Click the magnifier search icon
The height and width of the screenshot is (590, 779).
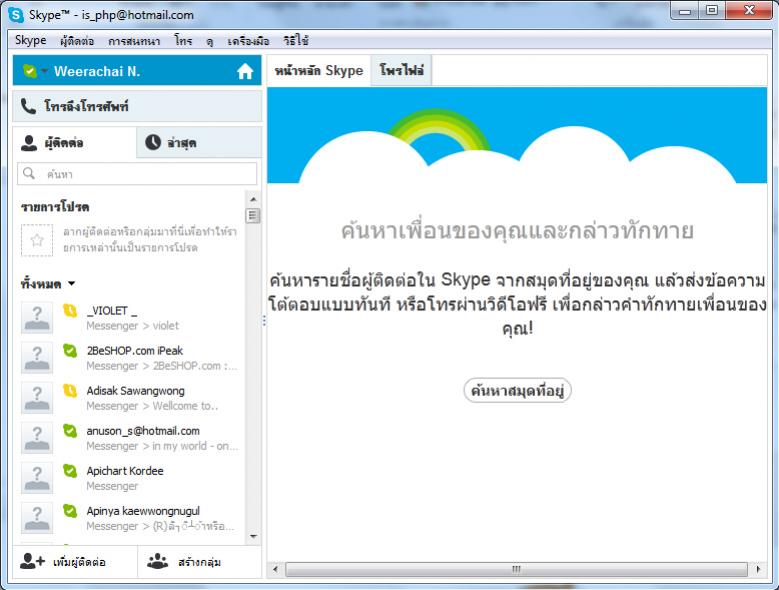pyautogui.click(x=29, y=173)
